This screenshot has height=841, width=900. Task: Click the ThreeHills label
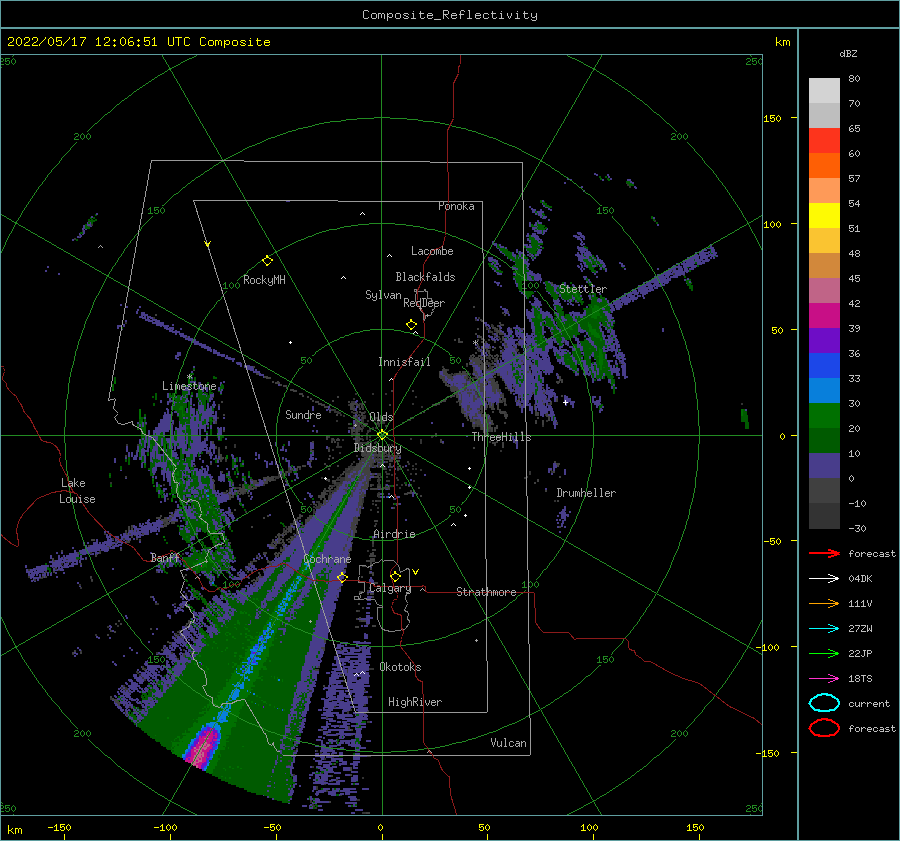click(502, 437)
